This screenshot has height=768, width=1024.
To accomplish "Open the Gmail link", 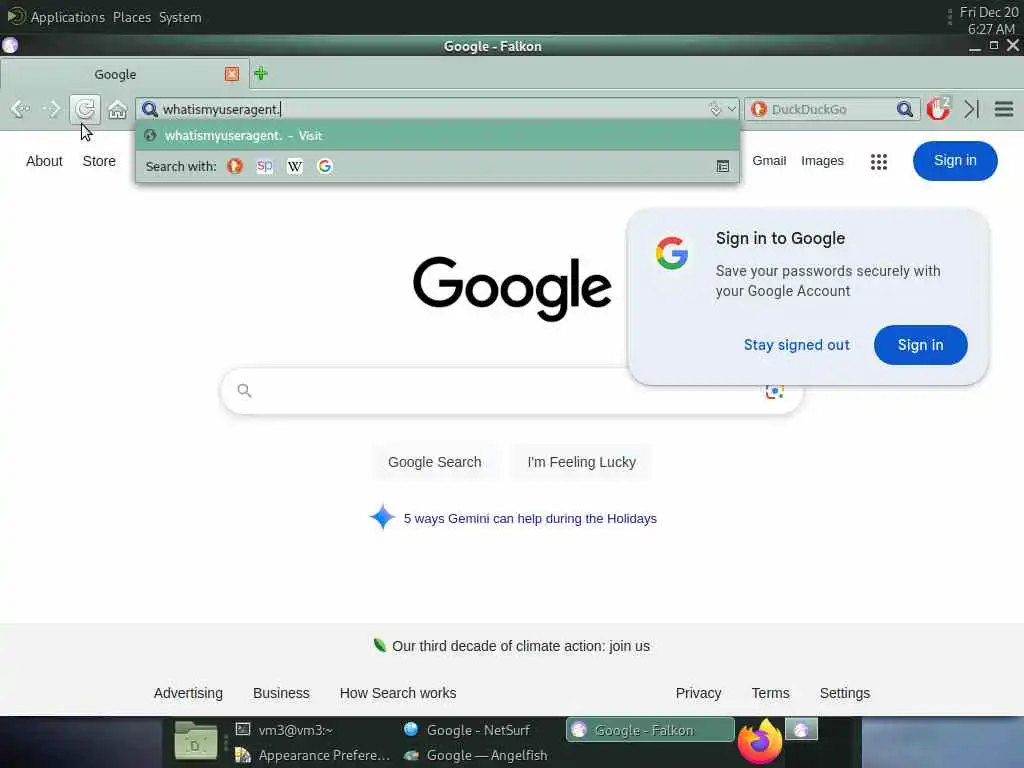I will coord(769,161).
